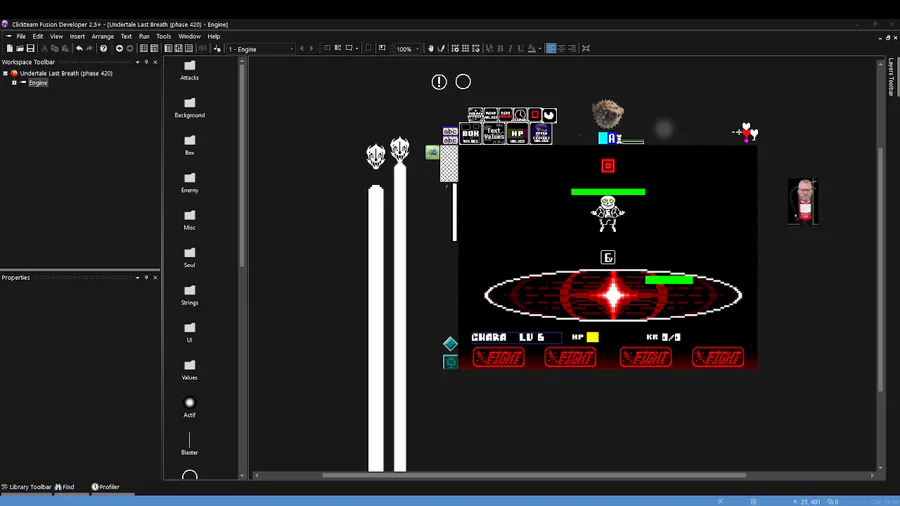Select the Strings folder in object list
The width and height of the screenshot is (900, 506).
(189, 295)
